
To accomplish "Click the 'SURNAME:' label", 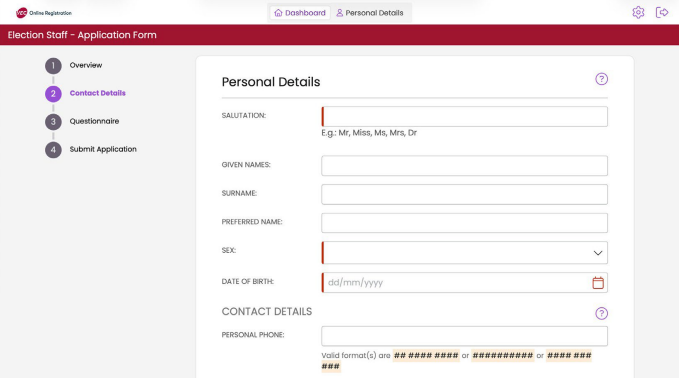I will pyautogui.click(x=239, y=193).
